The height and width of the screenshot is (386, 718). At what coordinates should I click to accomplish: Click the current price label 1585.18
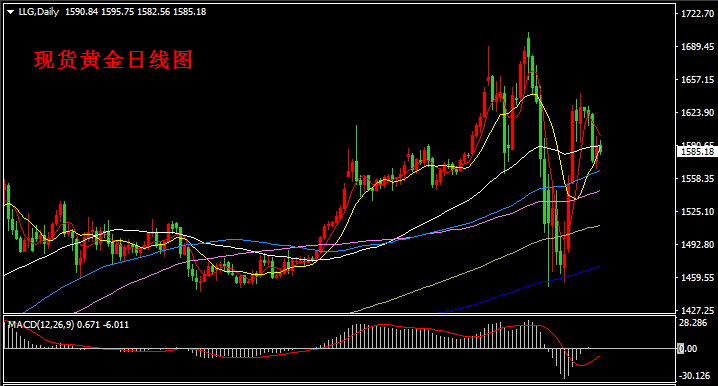697,152
